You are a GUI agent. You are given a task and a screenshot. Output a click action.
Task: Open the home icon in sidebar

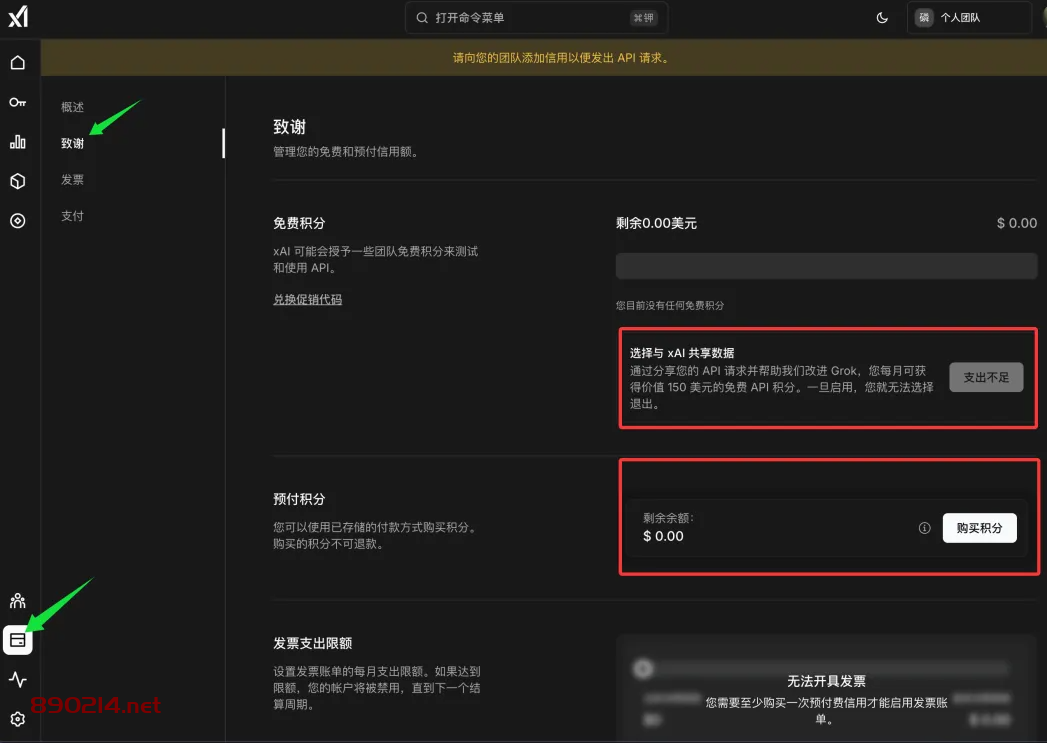tap(18, 63)
